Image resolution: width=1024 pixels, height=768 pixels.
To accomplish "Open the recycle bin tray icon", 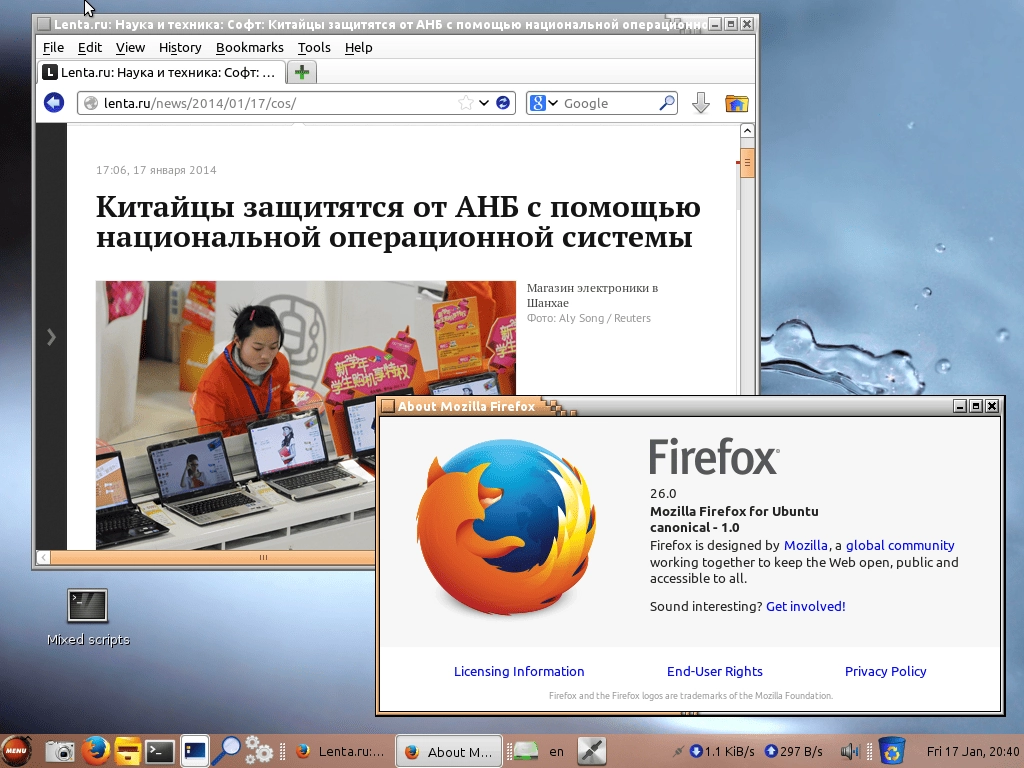I will click(891, 751).
